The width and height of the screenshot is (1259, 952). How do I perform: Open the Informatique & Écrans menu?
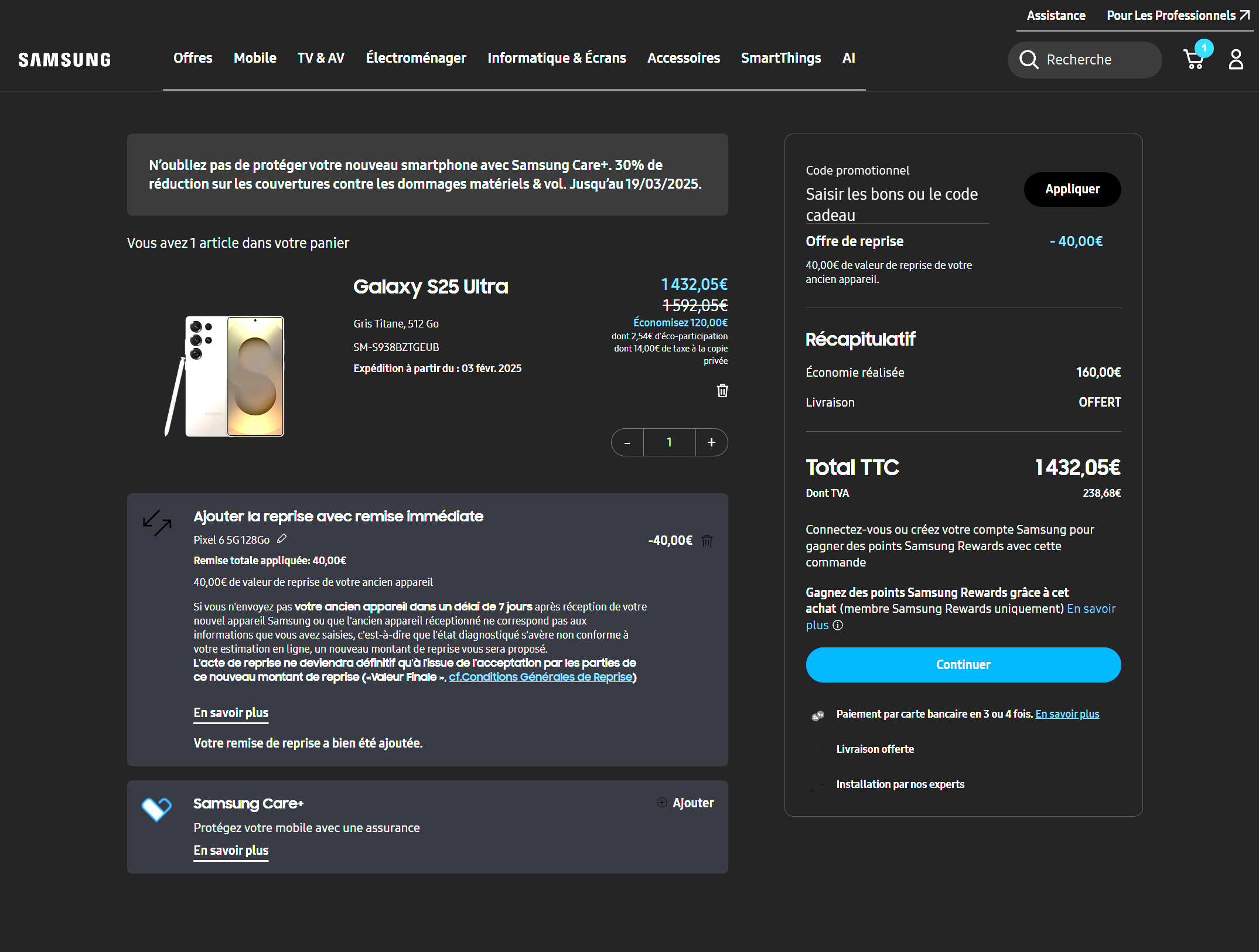(557, 58)
